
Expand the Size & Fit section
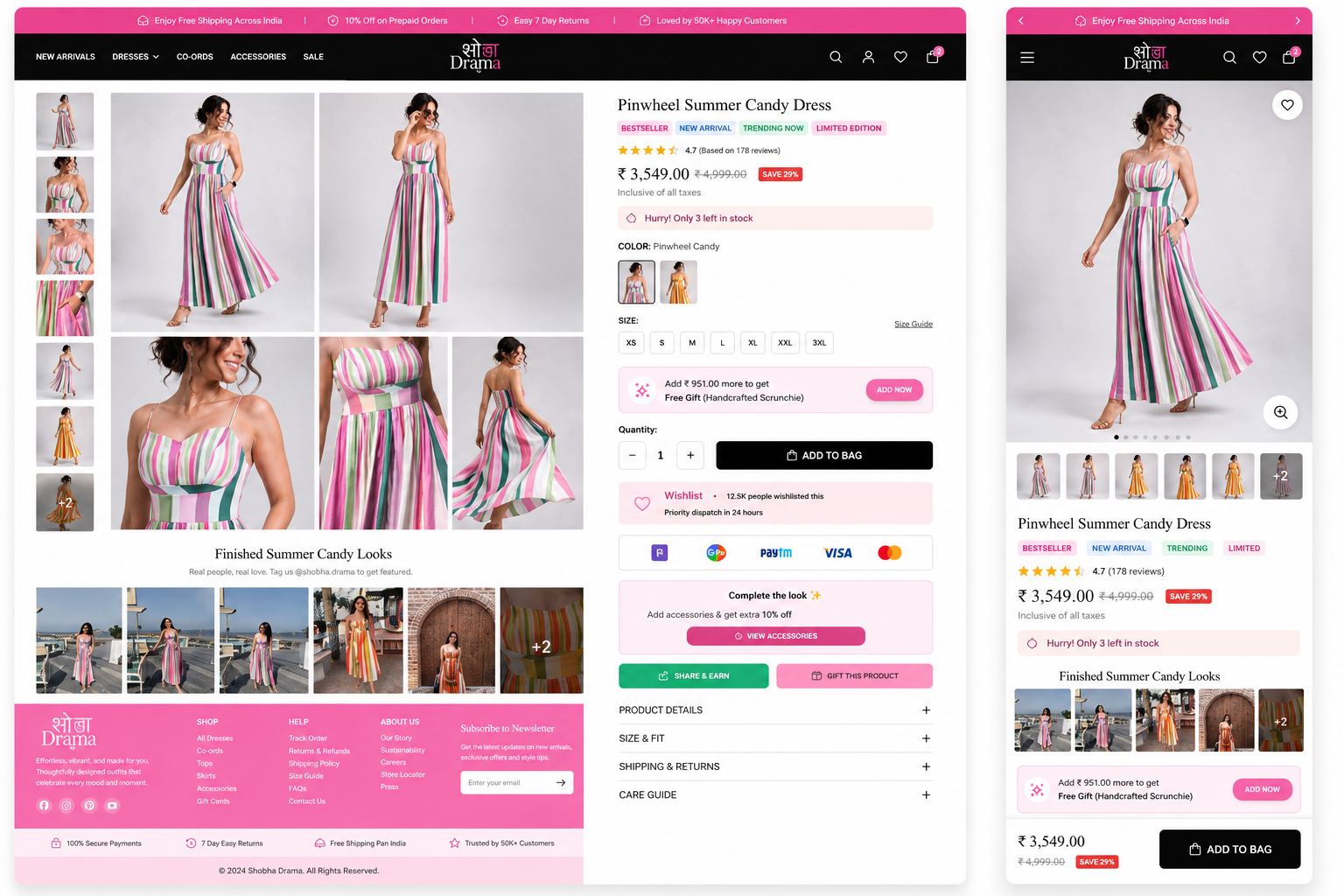tap(775, 738)
